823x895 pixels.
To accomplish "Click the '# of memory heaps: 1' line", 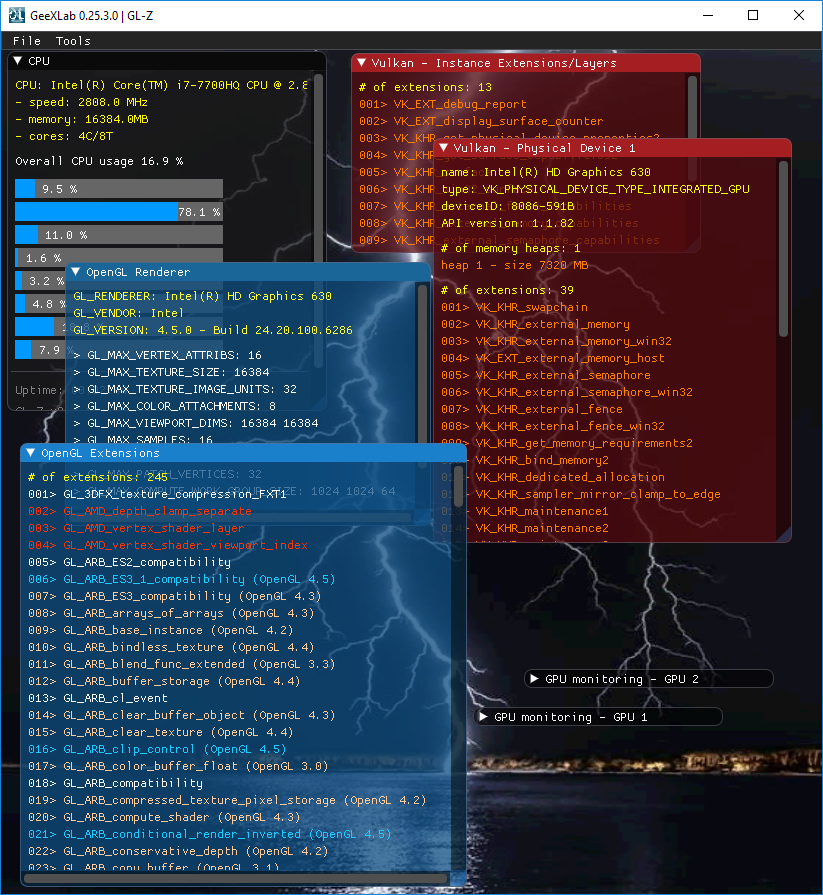I will pyautogui.click(x=511, y=248).
